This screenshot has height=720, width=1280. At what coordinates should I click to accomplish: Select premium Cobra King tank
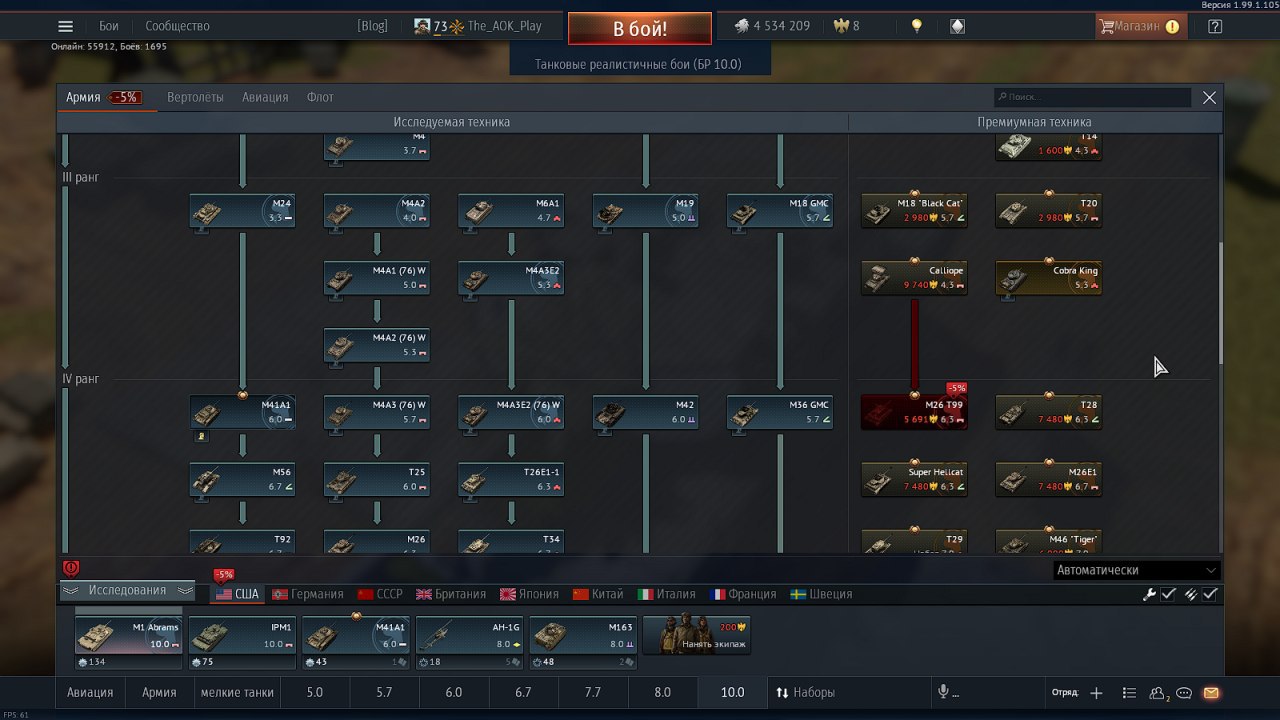[x=1049, y=279]
